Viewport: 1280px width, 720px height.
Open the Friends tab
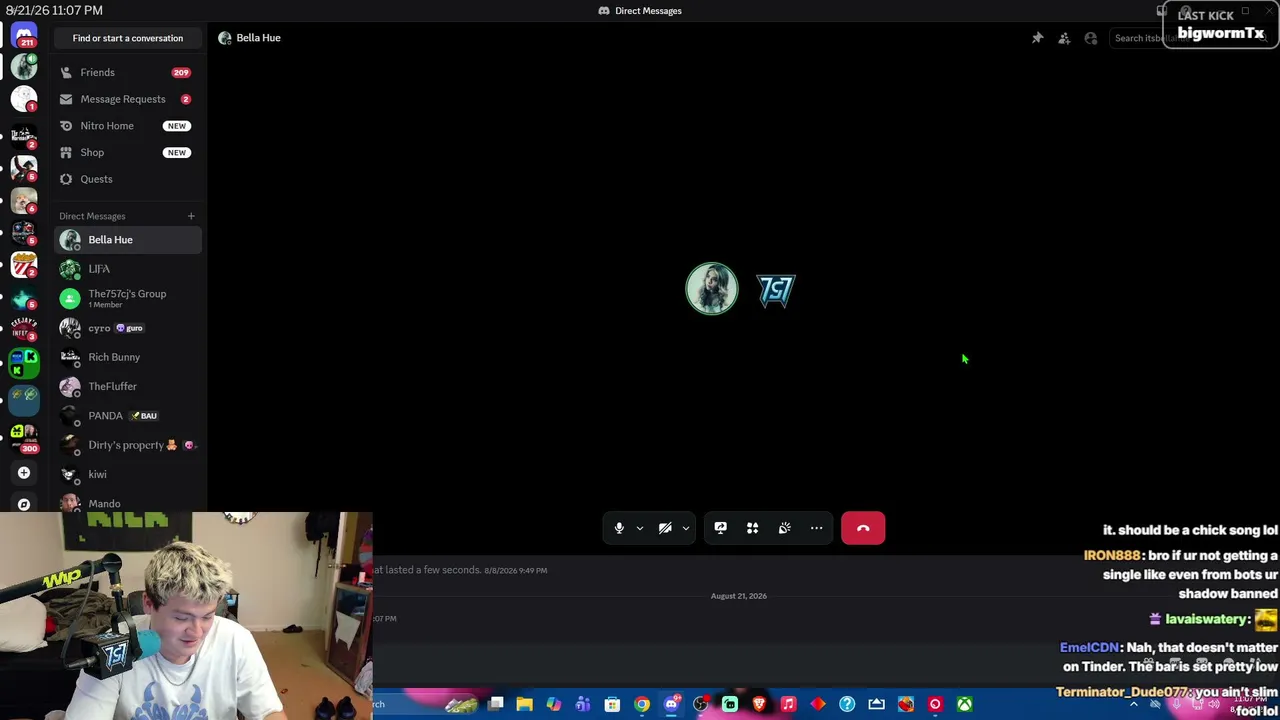click(x=126, y=72)
